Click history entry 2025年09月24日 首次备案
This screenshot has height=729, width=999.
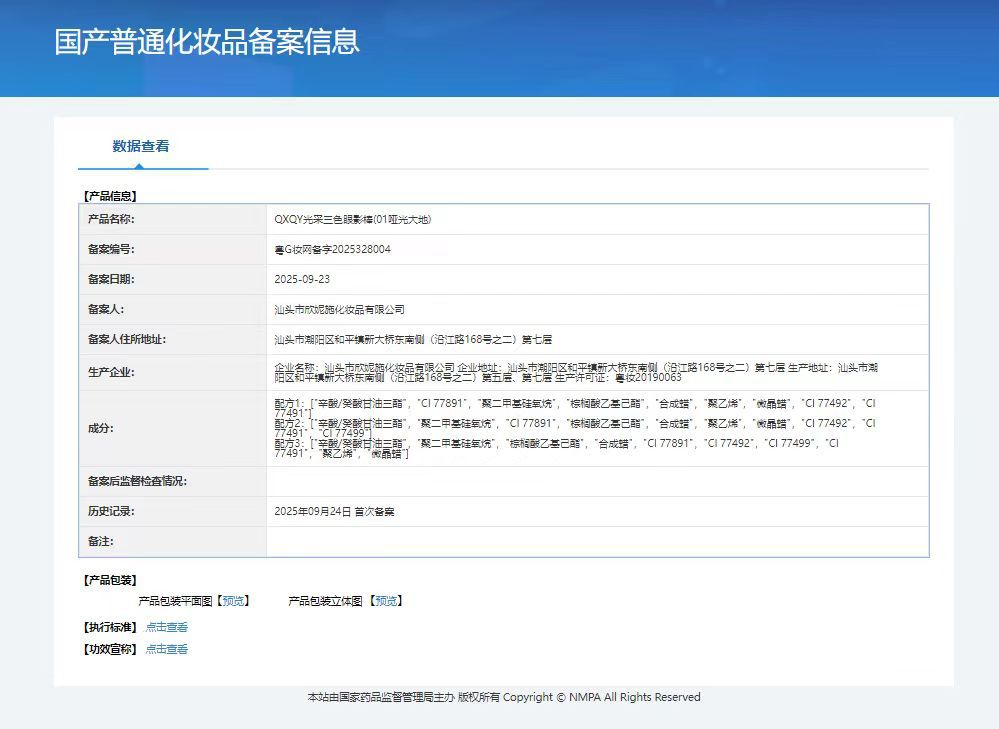point(334,511)
